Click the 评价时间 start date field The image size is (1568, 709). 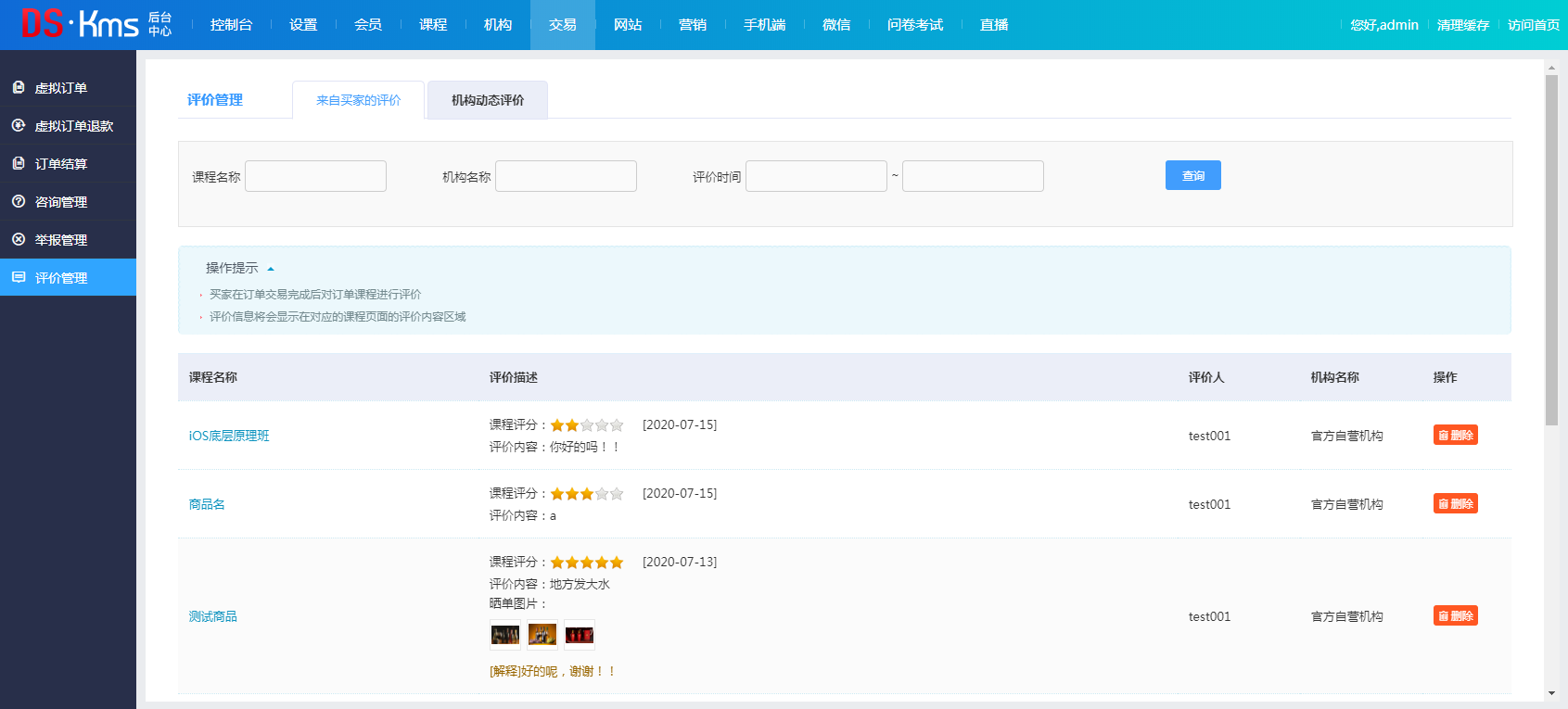click(816, 176)
